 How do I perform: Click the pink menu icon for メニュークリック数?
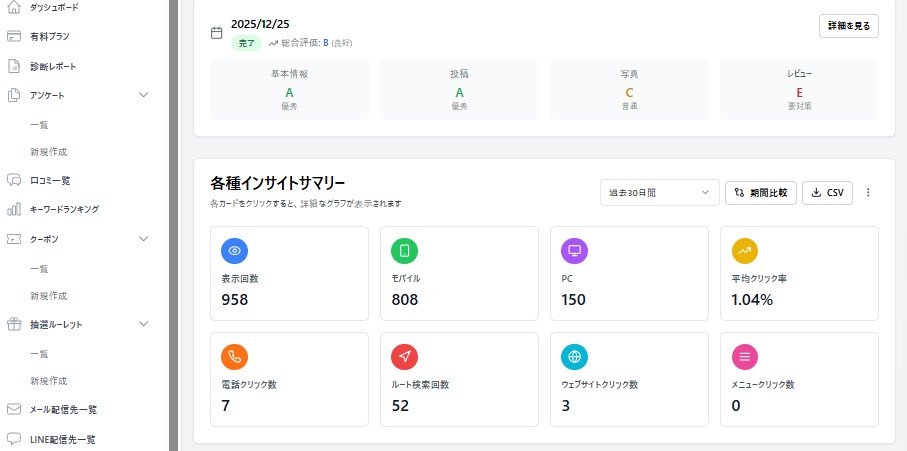click(x=744, y=357)
